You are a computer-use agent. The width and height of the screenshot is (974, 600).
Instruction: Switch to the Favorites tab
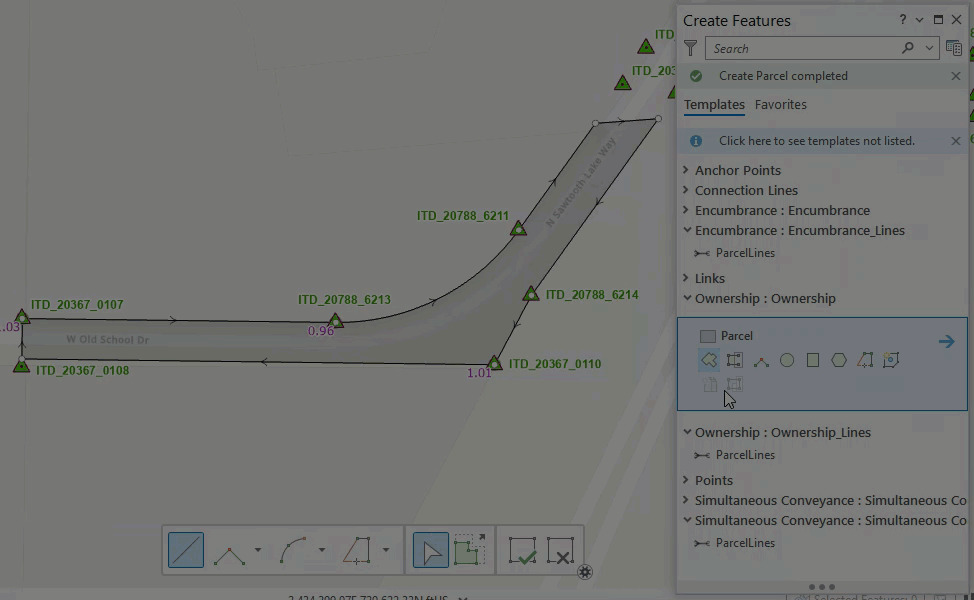click(780, 104)
